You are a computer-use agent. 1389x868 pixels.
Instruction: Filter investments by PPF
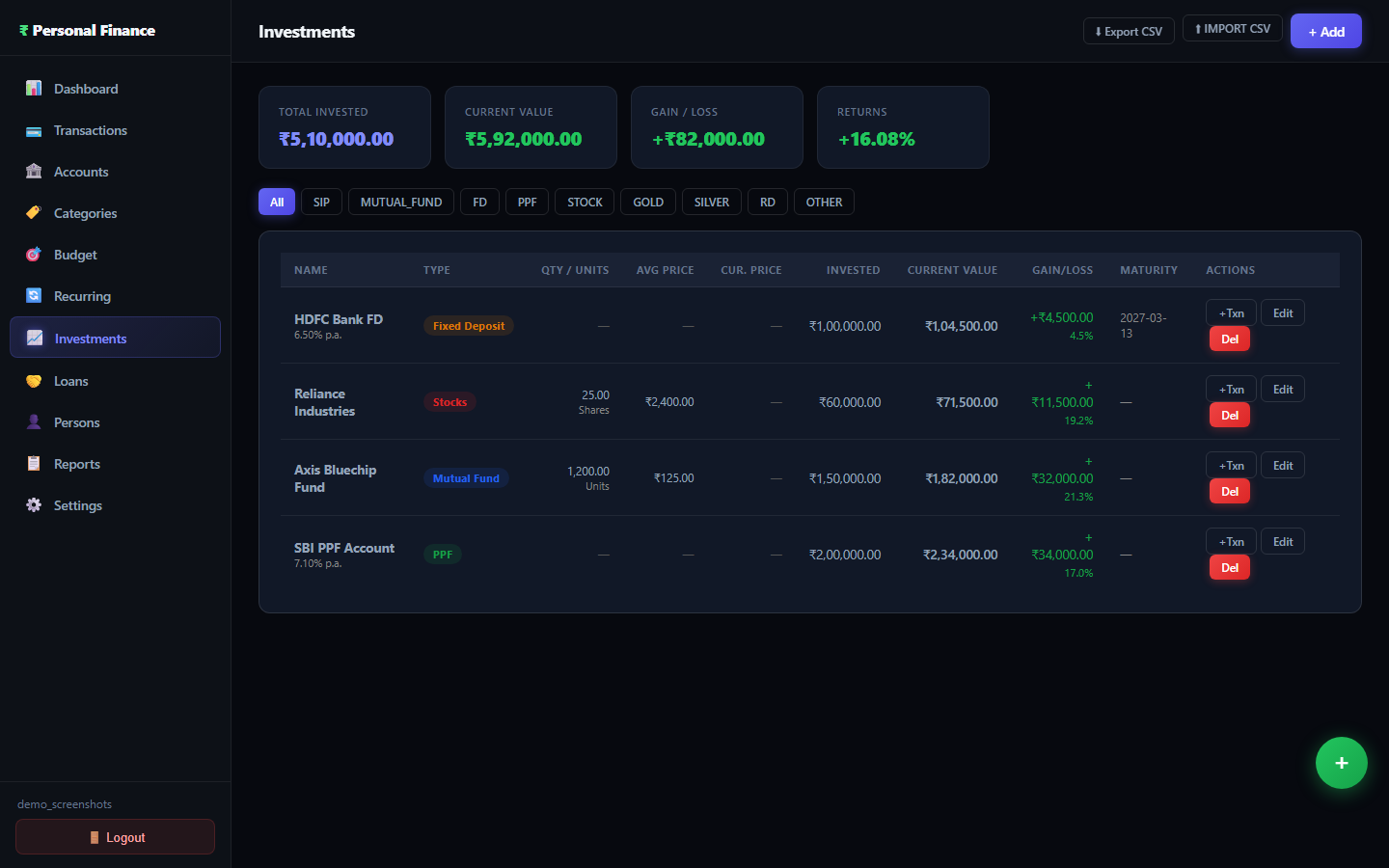(527, 202)
